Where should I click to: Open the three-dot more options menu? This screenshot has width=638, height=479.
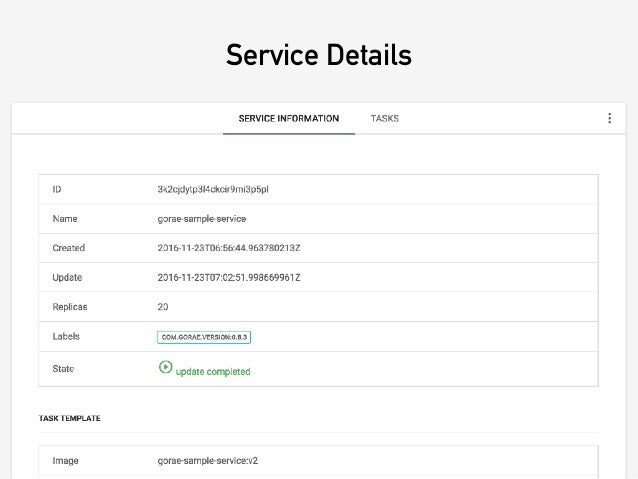[609, 118]
